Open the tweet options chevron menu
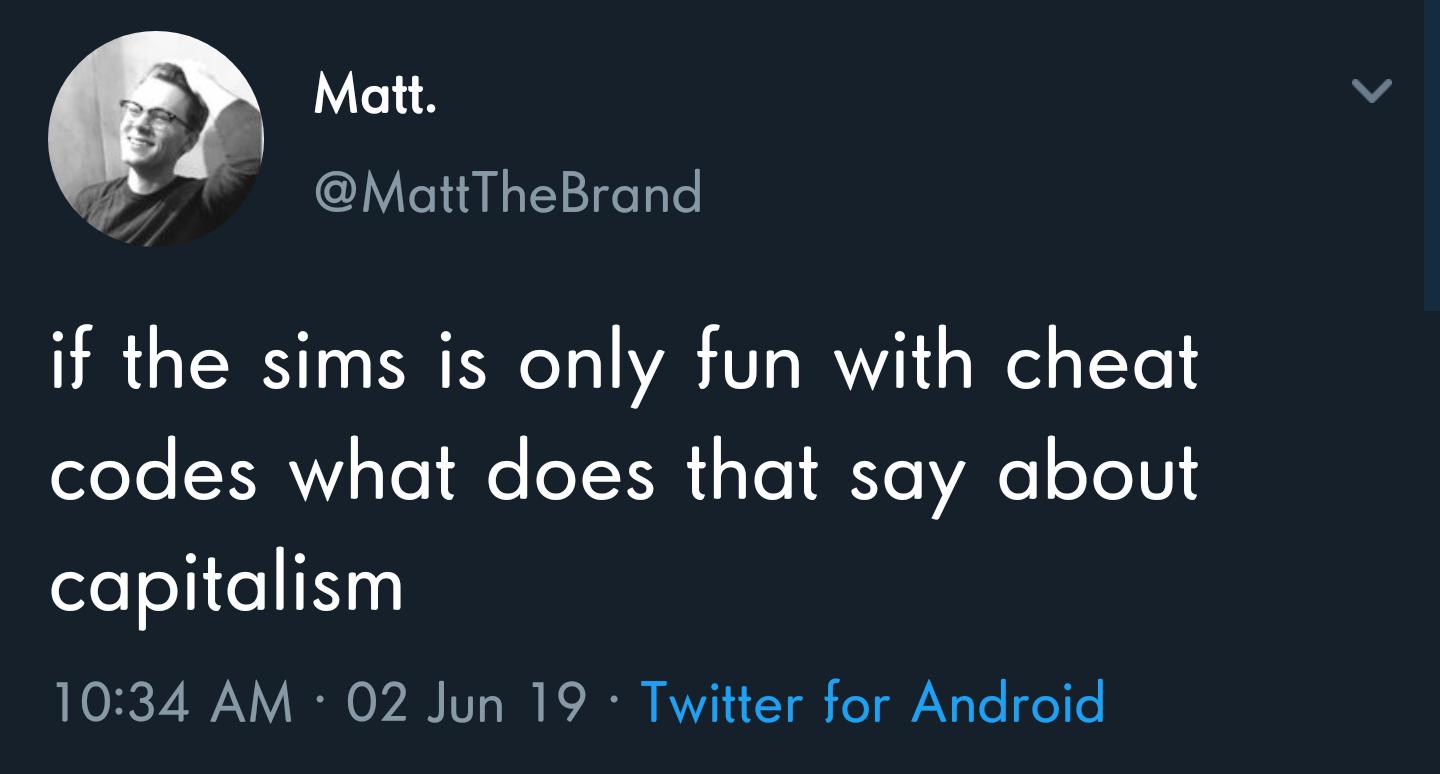This screenshot has height=774, width=1440. (1370, 92)
